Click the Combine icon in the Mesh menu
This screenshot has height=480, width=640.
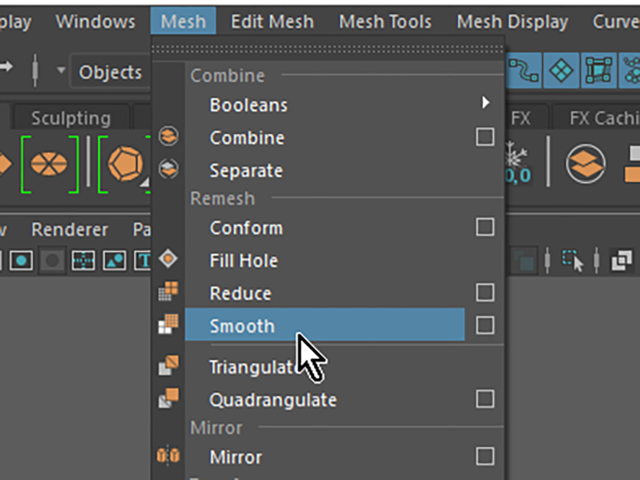tap(168, 136)
